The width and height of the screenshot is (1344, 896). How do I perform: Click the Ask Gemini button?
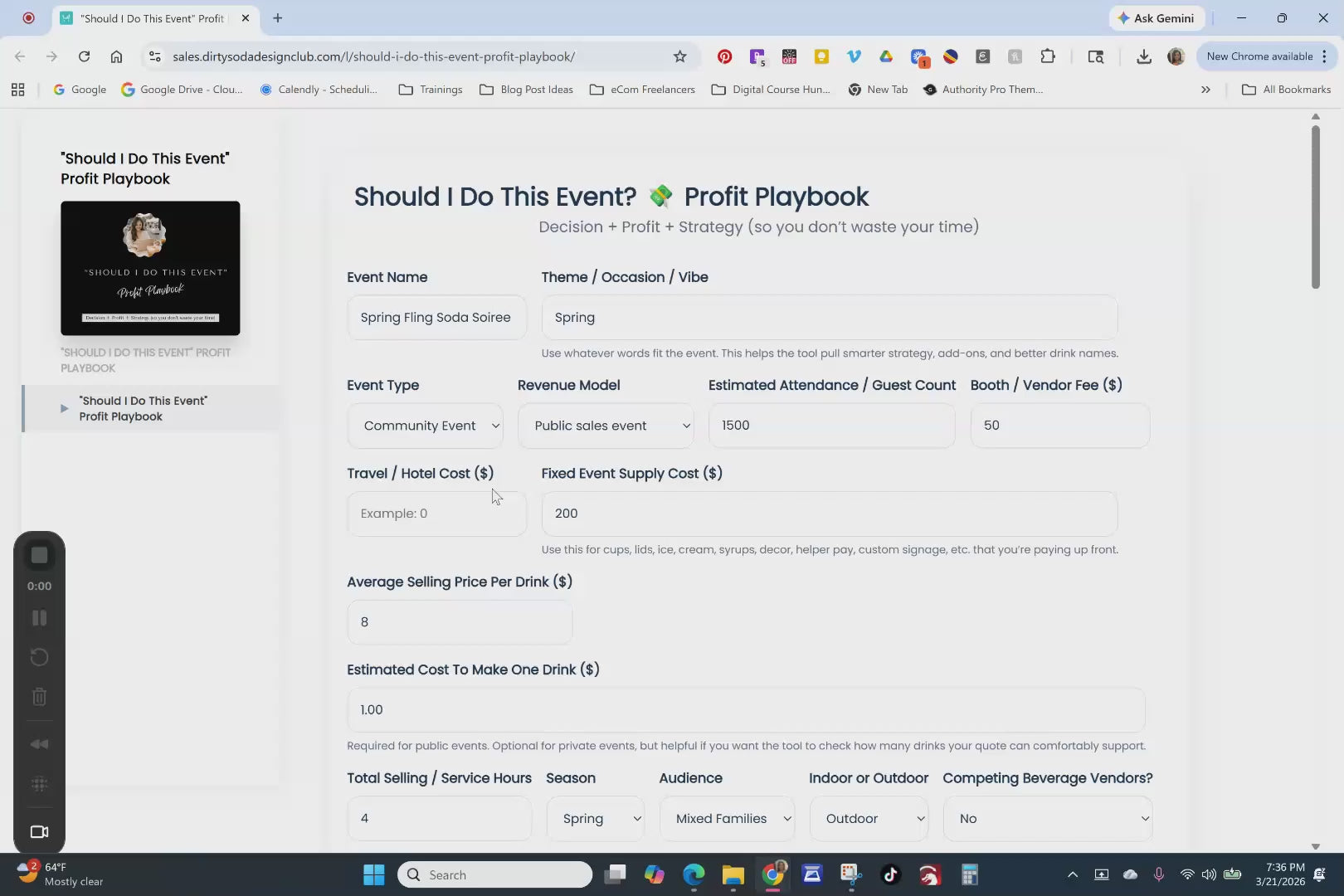point(1156,18)
